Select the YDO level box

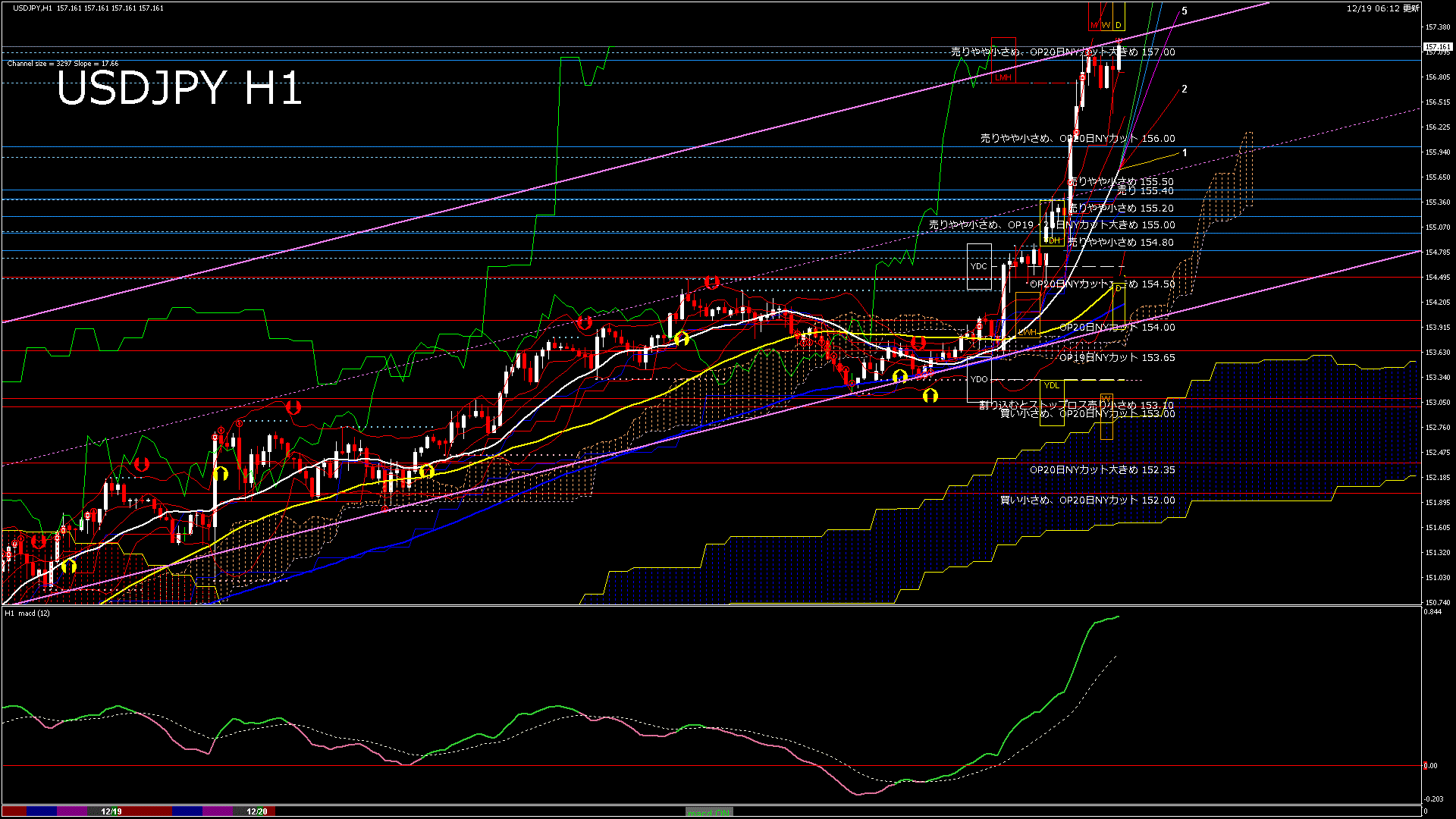coord(979,379)
